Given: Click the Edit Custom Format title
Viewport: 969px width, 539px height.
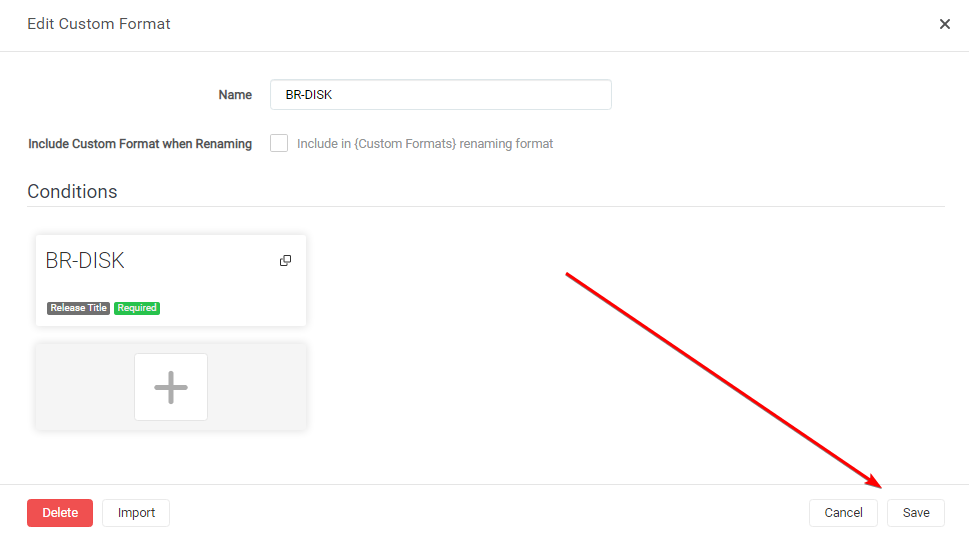Looking at the screenshot, I should pos(99,24).
